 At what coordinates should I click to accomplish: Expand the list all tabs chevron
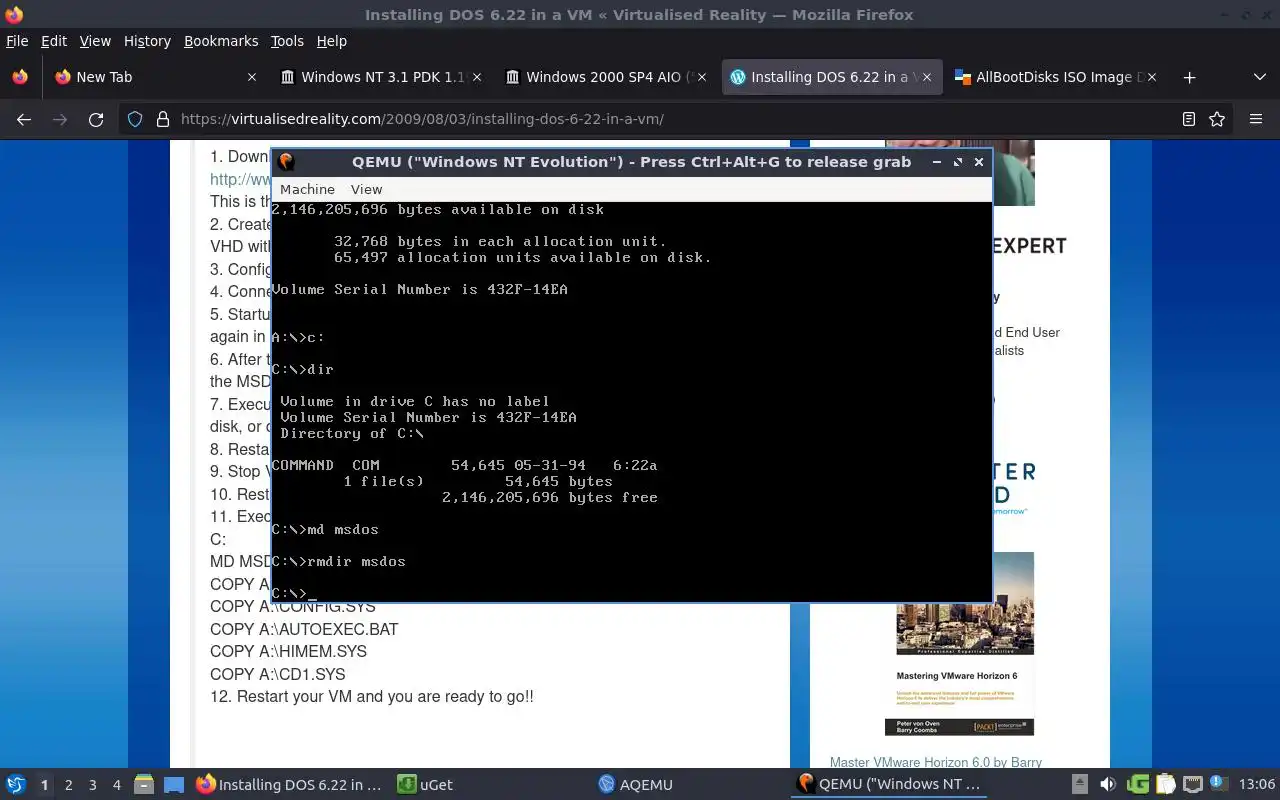click(1259, 77)
